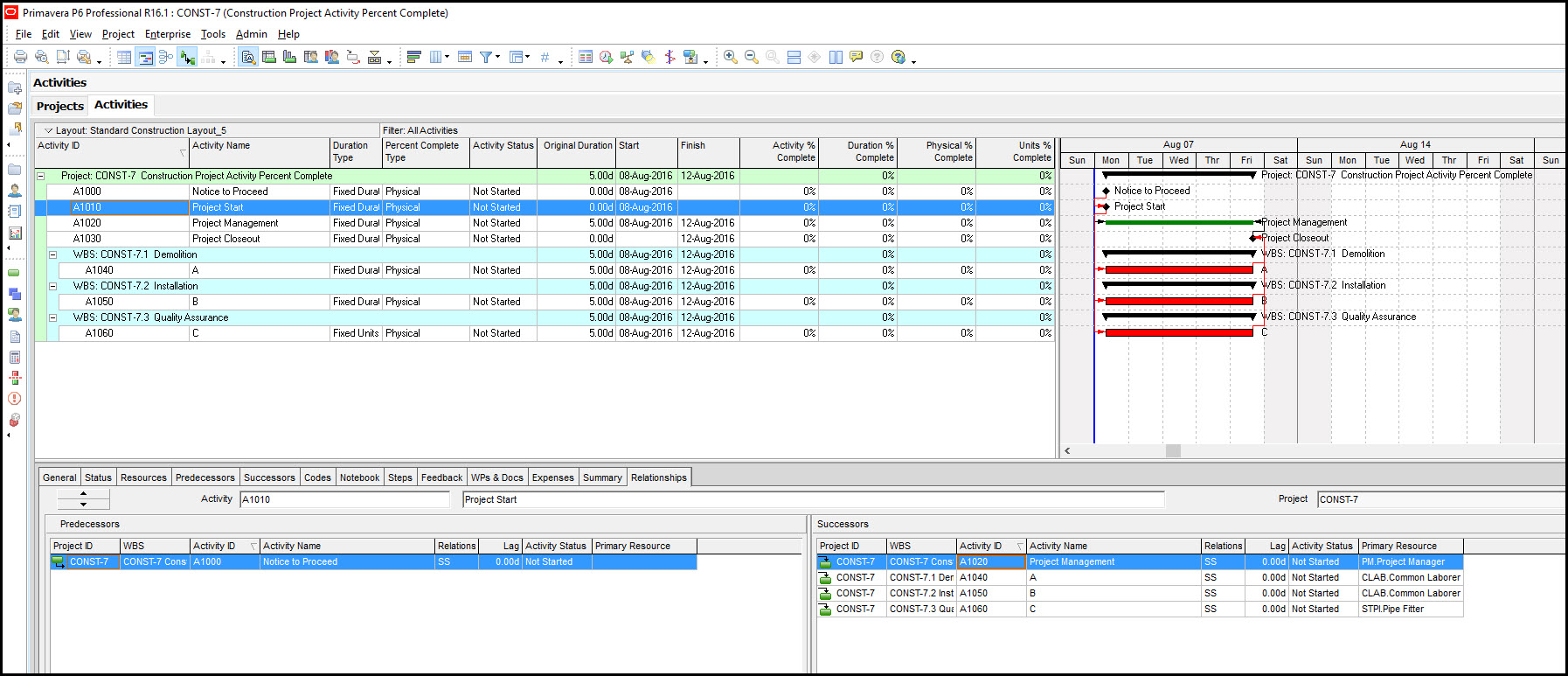Screen dimensions: 1568x676
Task: Toggle Activity Usage Spreadsheet bottom layout
Action: point(269,57)
